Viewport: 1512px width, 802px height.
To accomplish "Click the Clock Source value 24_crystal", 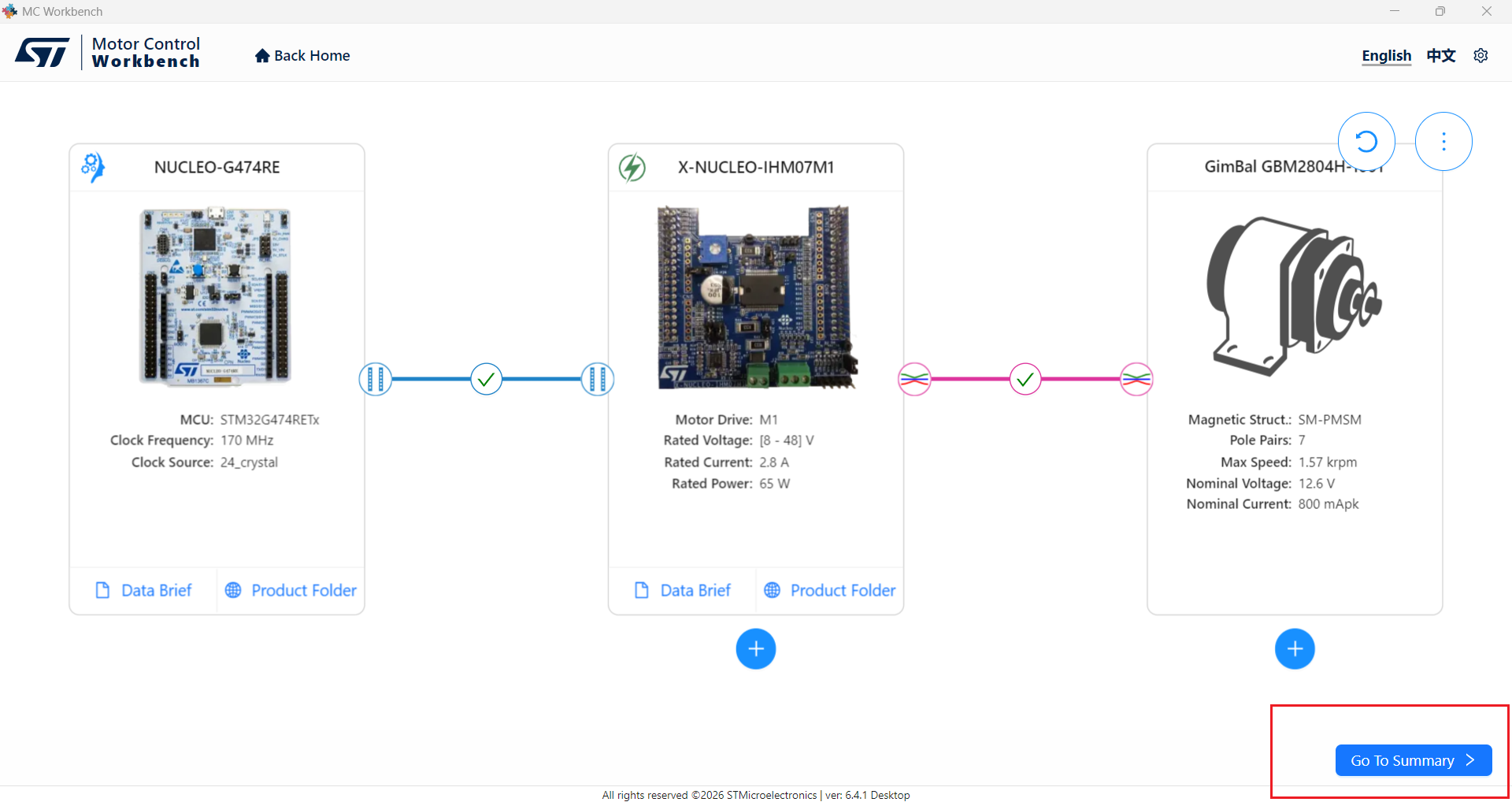I will click(249, 462).
